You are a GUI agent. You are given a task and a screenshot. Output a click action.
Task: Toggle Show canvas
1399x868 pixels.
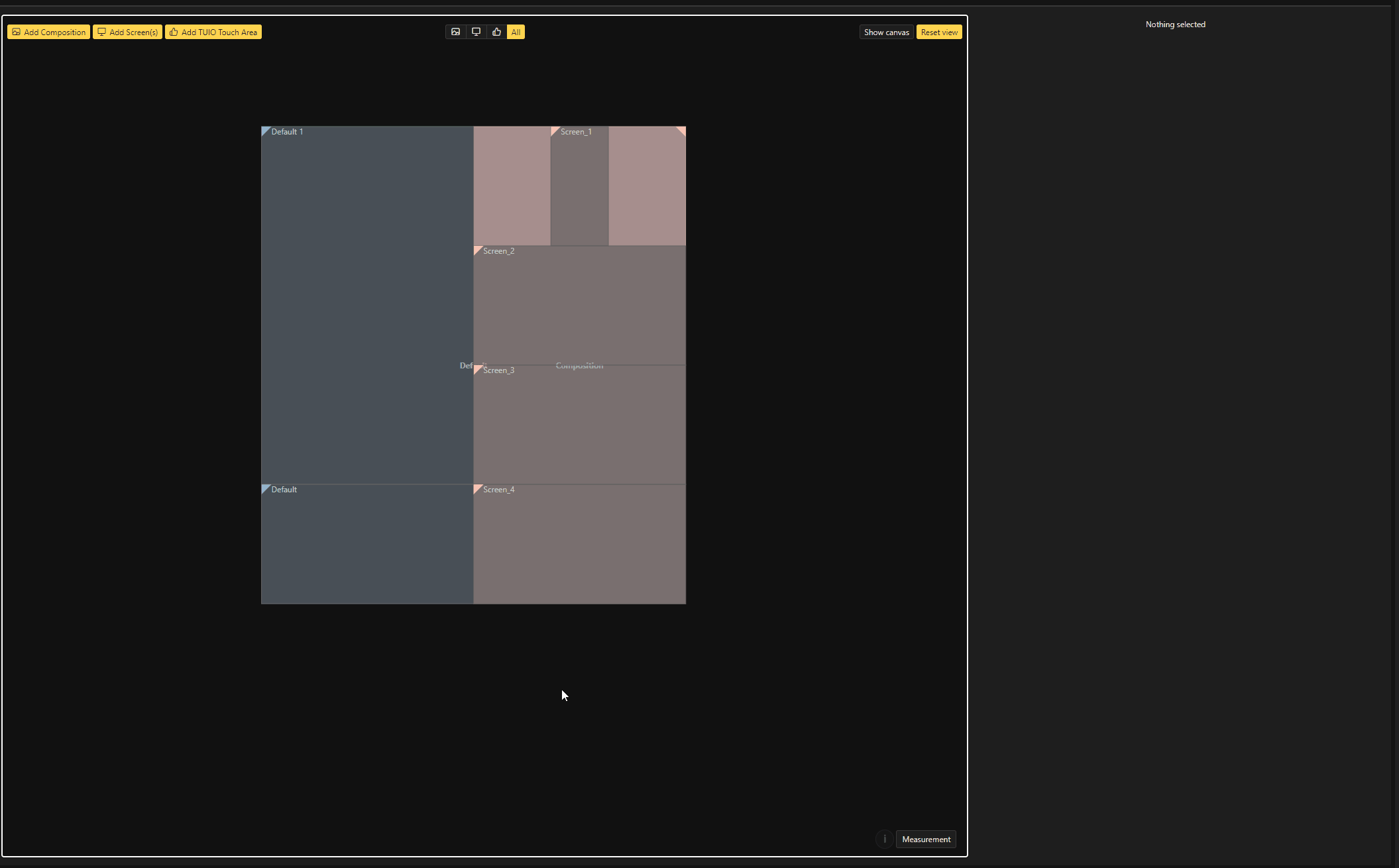886,32
